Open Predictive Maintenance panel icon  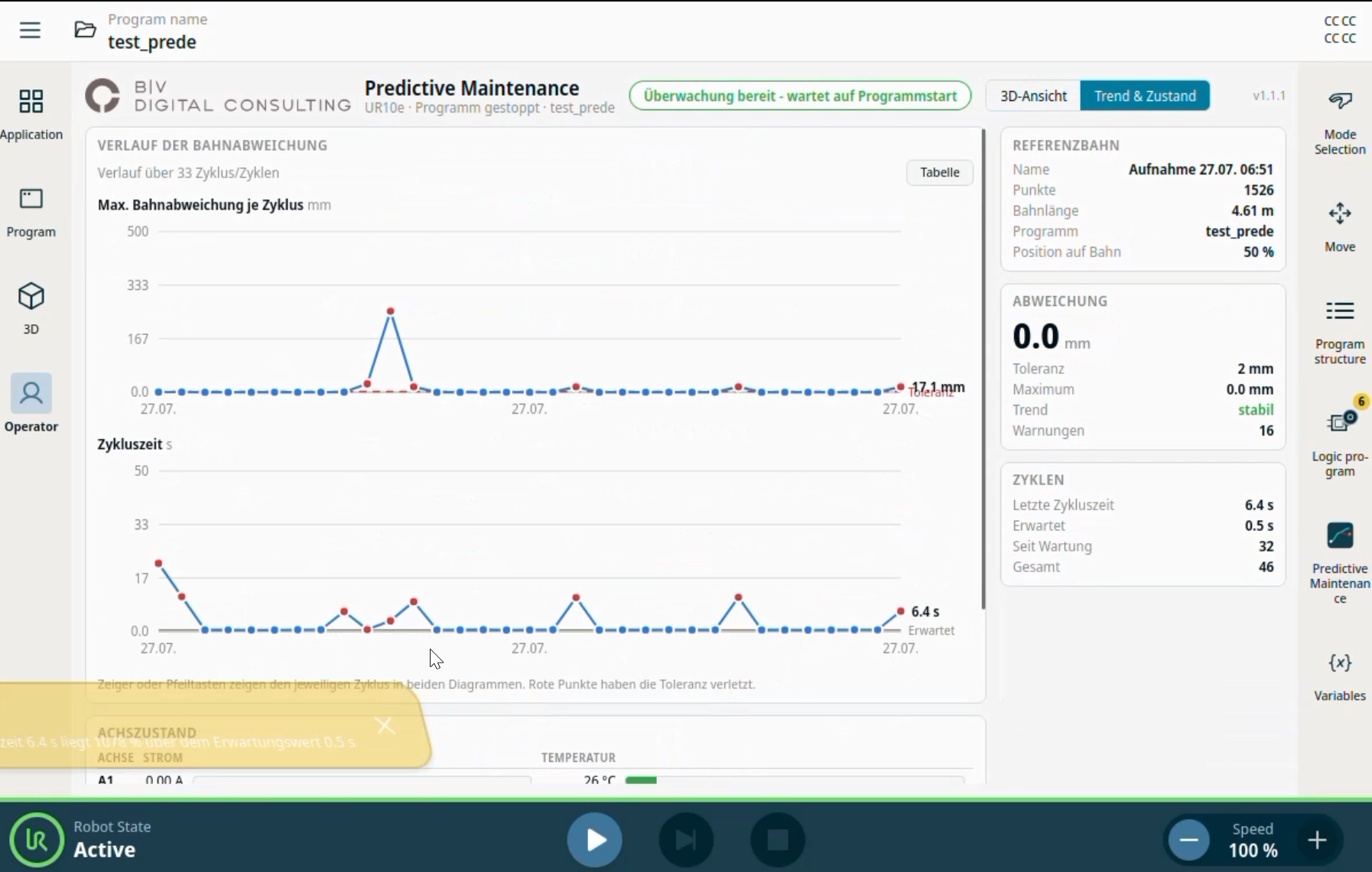pyautogui.click(x=1340, y=535)
